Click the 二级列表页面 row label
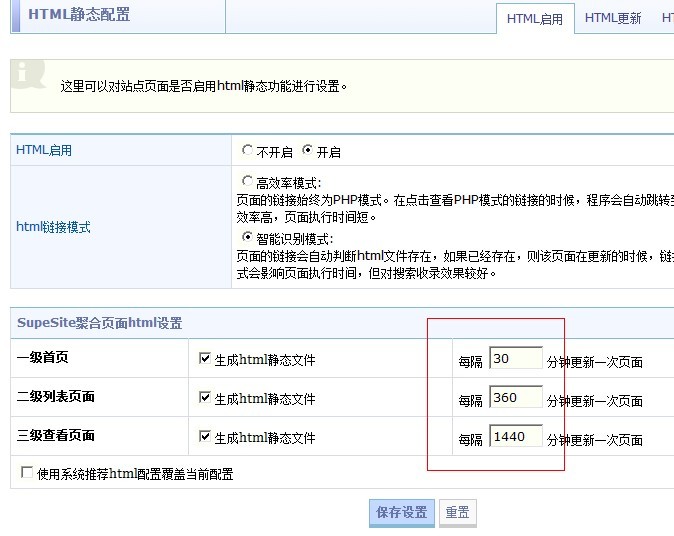 (x=55, y=396)
